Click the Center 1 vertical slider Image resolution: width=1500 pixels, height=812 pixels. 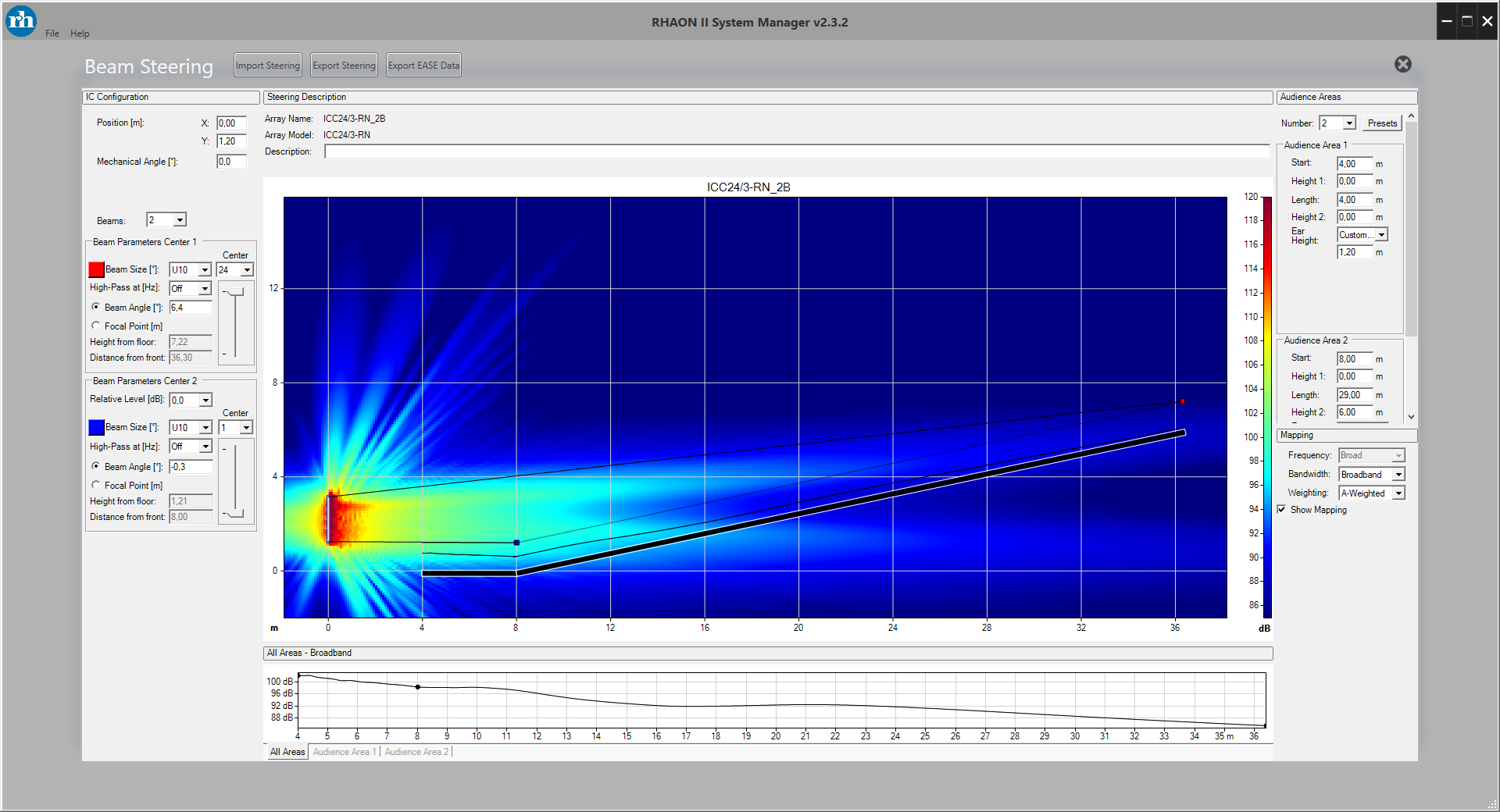click(x=235, y=322)
